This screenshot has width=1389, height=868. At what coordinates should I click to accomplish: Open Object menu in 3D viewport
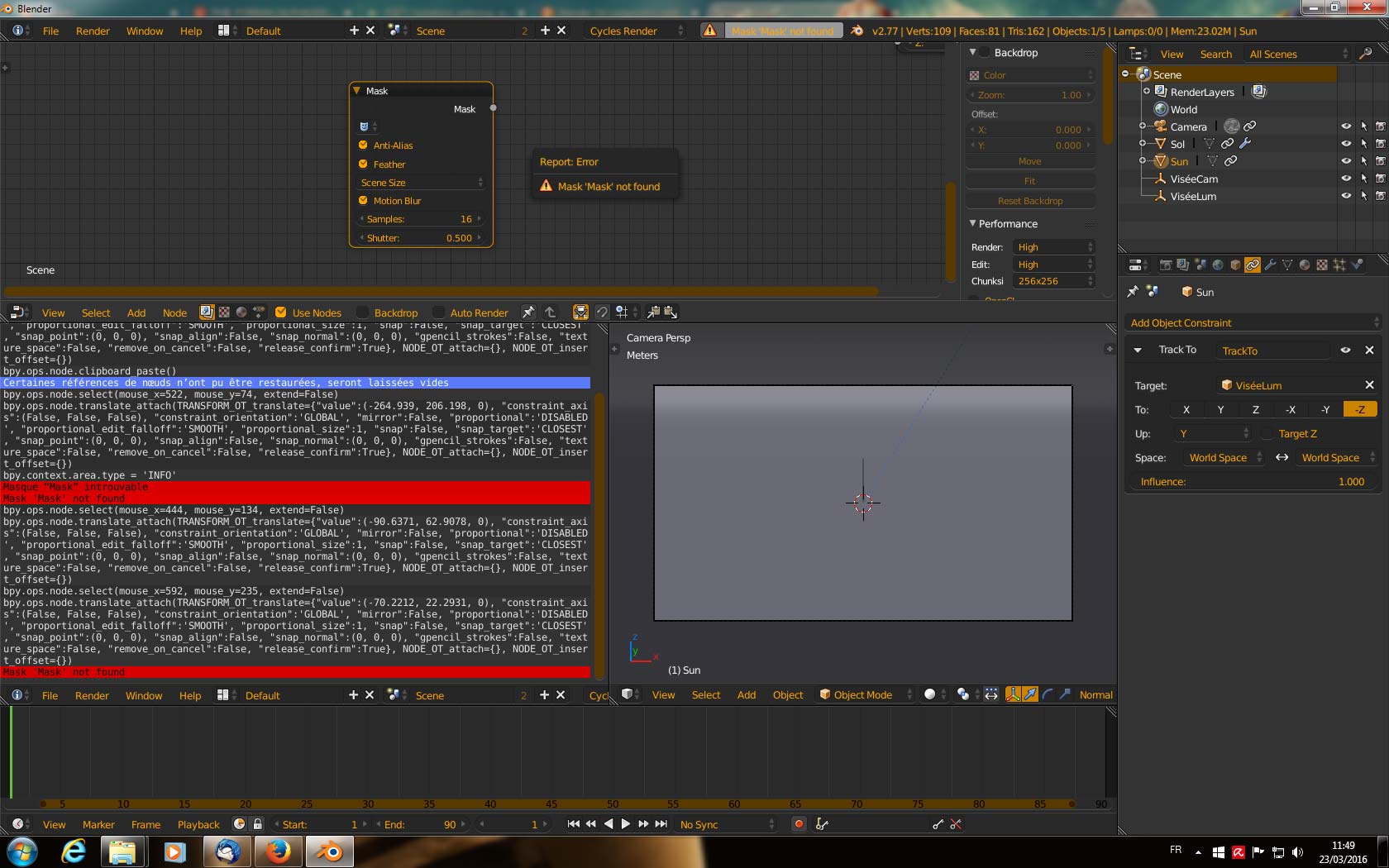(788, 694)
